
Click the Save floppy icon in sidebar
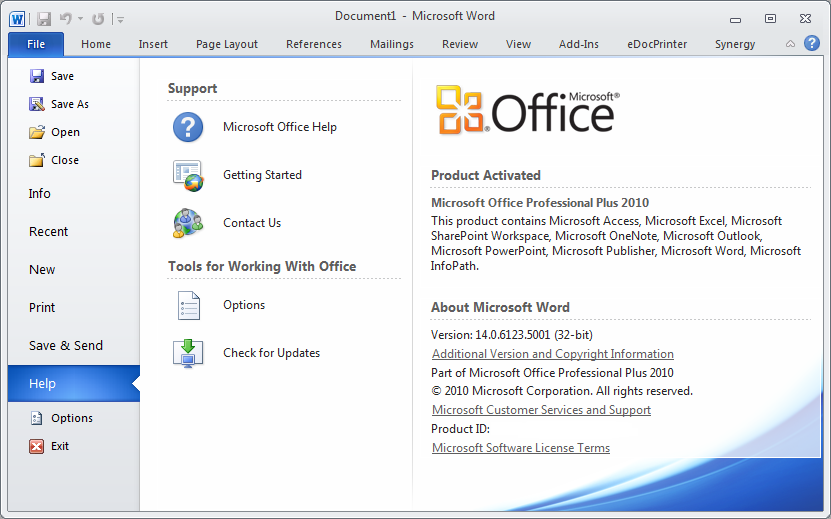pos(37,76)
